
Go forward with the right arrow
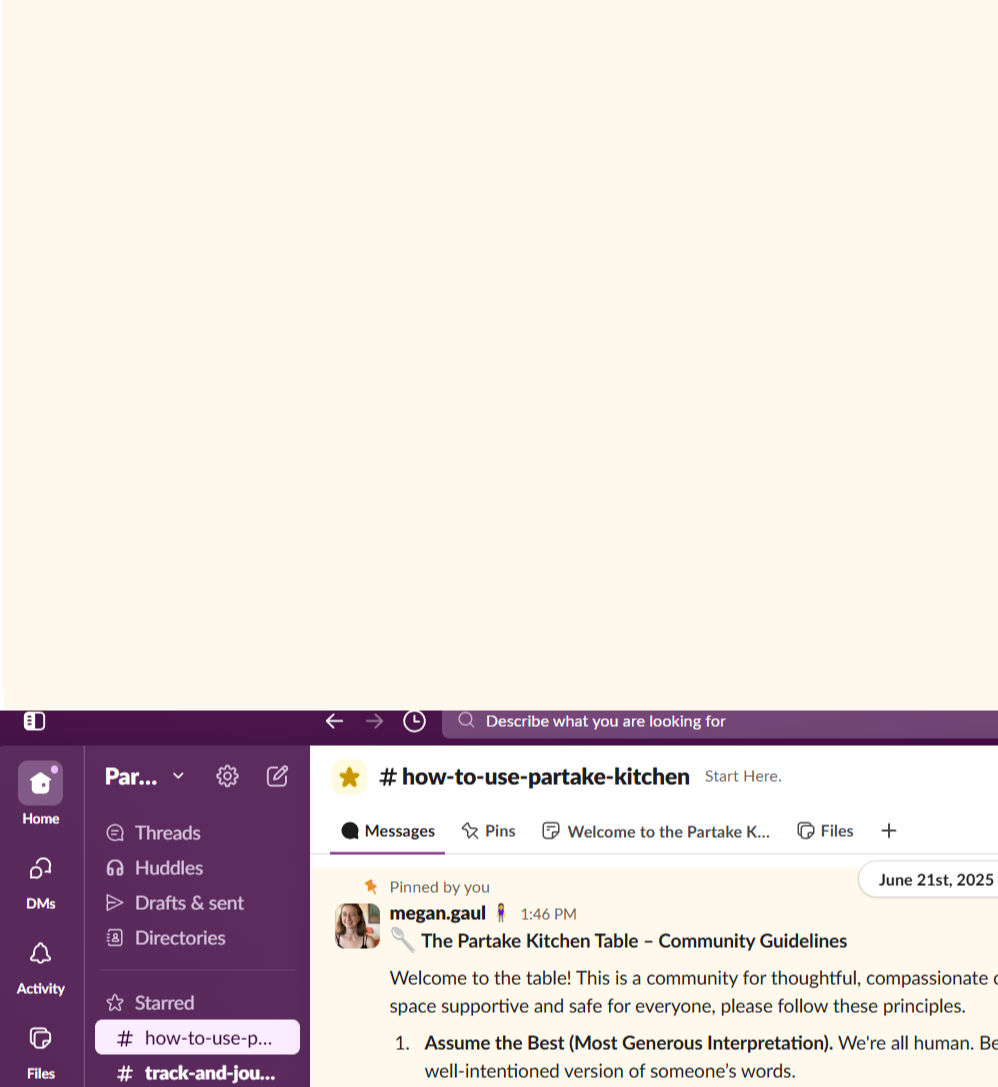[x=374, y=722]
